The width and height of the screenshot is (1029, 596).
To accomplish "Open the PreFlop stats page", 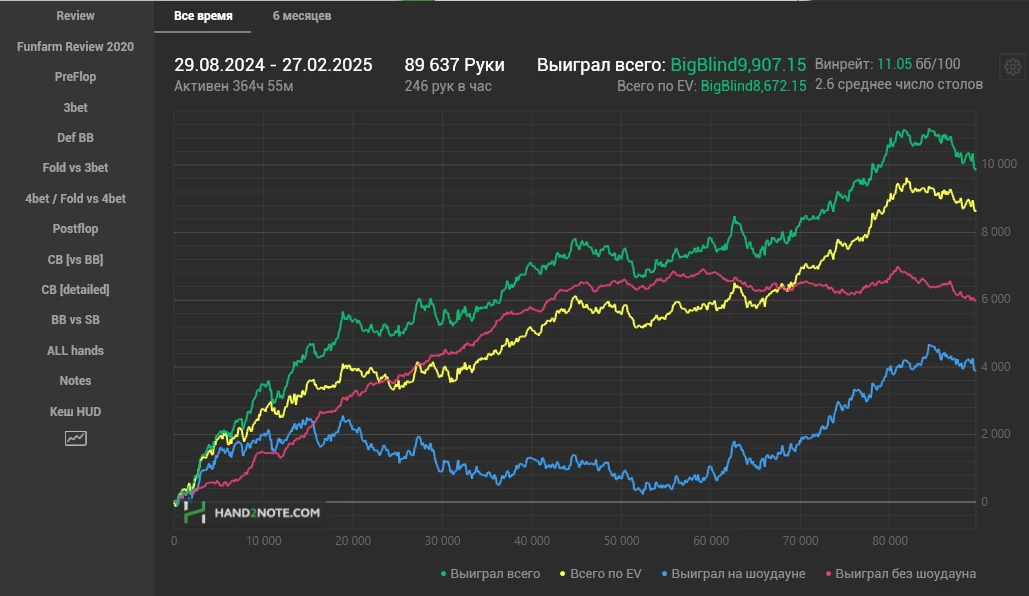I will point(76,77).
